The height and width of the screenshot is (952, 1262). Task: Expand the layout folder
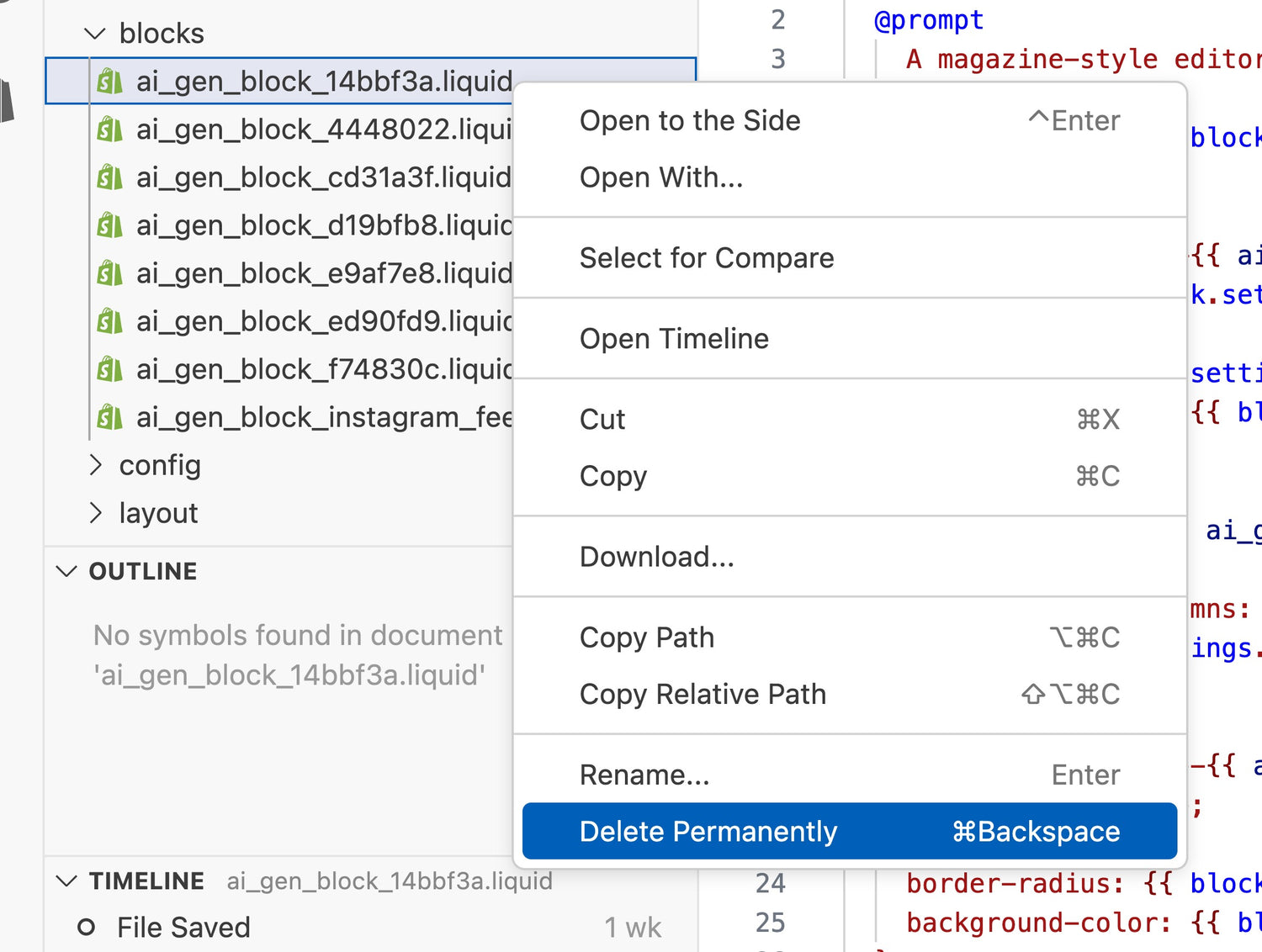pos(95,513)
